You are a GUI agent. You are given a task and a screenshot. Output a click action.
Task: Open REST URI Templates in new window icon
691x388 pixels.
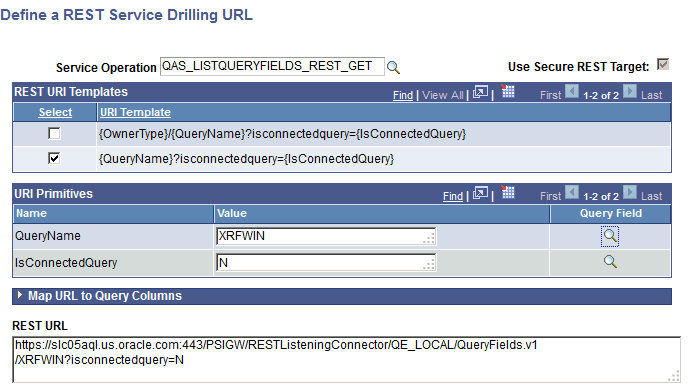click(480, 93)
